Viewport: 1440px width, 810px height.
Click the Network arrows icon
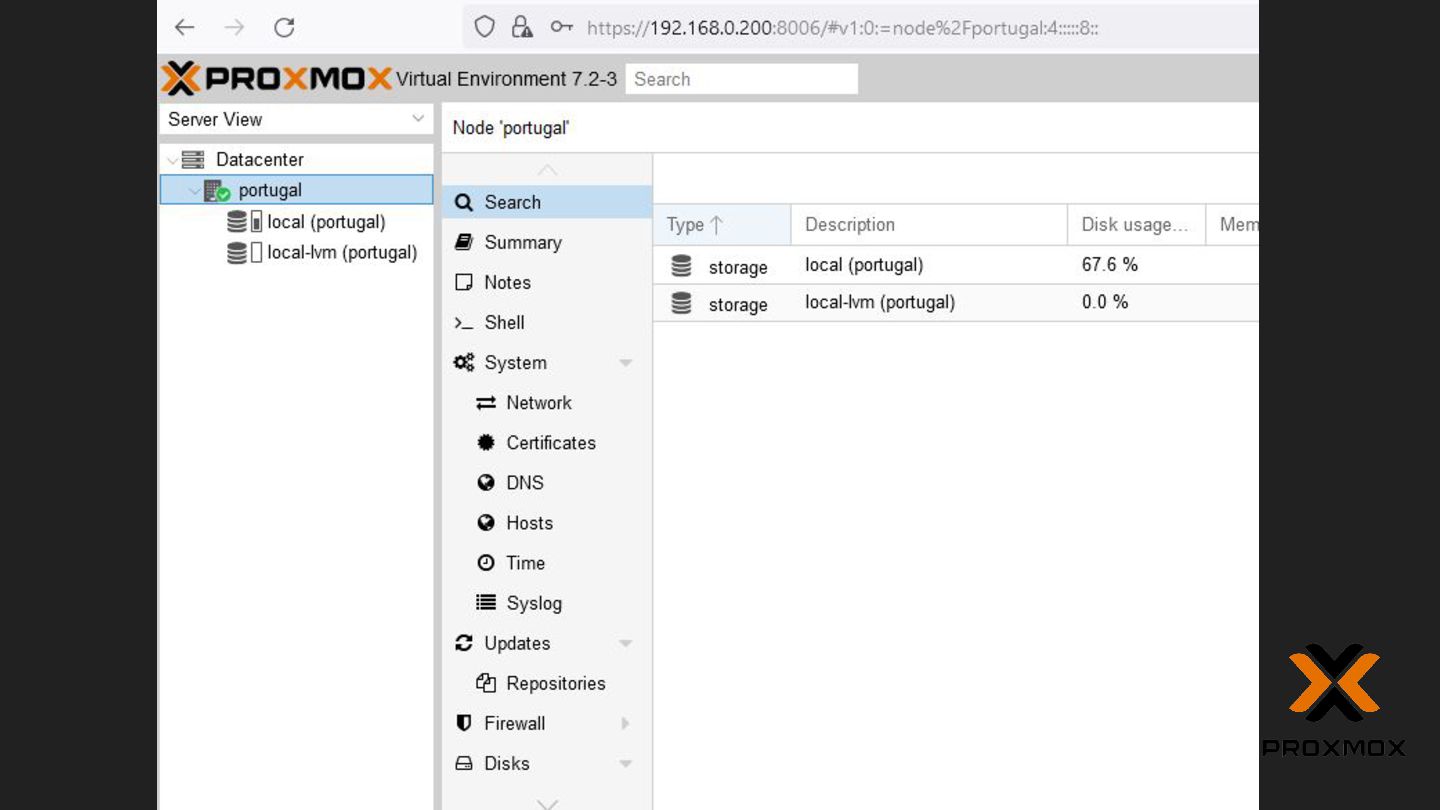(486, 403)
